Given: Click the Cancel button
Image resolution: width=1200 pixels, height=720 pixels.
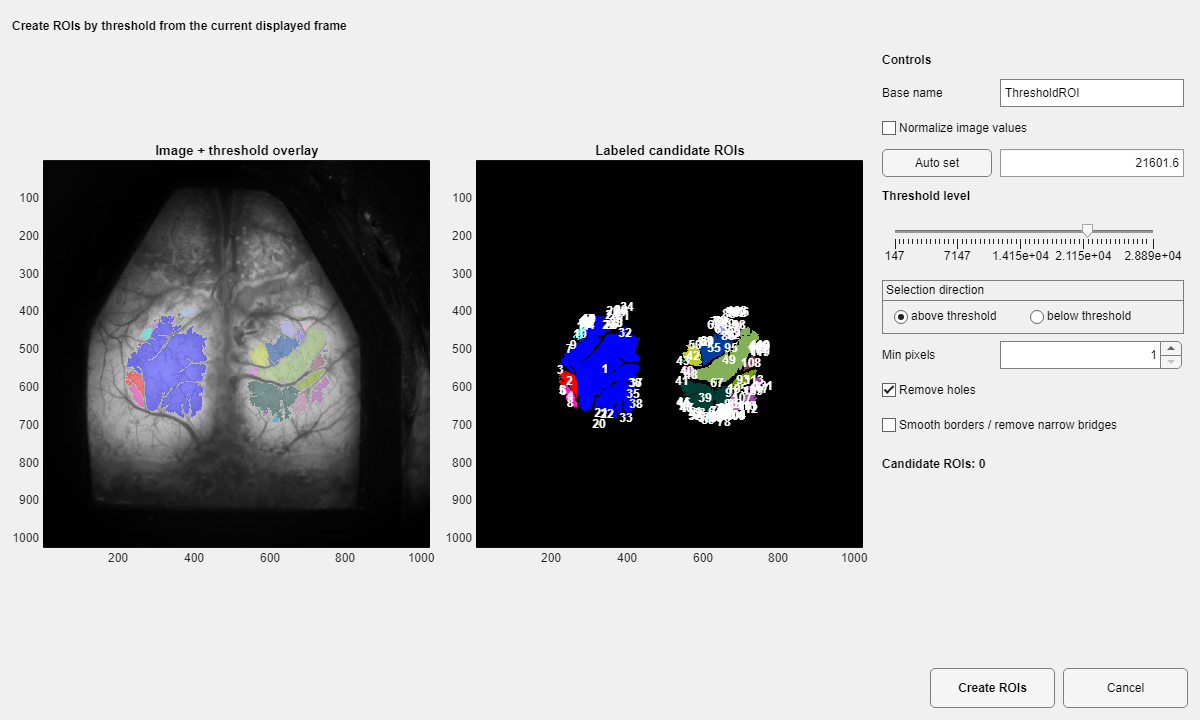Looking at the screenshot, I should pos(1125,688).
